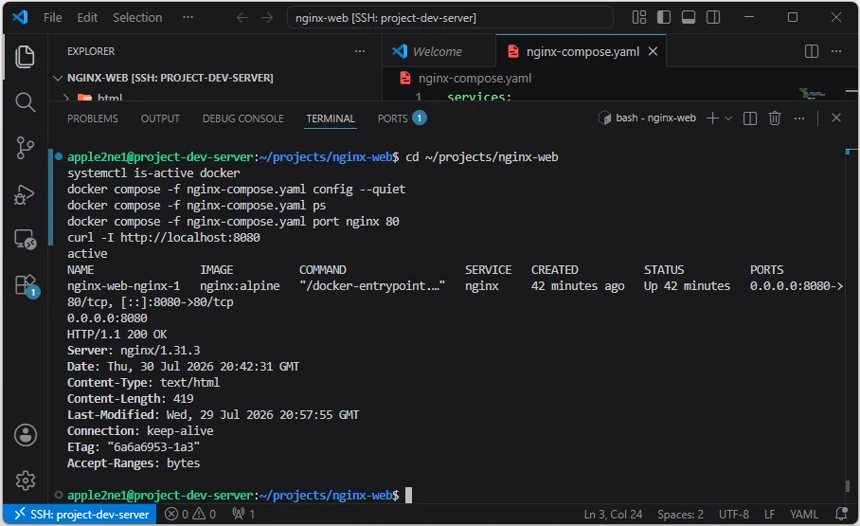Open terminal panel More Actions ellipsis
This screenshot has height=526, width=860.
(799, 118)
